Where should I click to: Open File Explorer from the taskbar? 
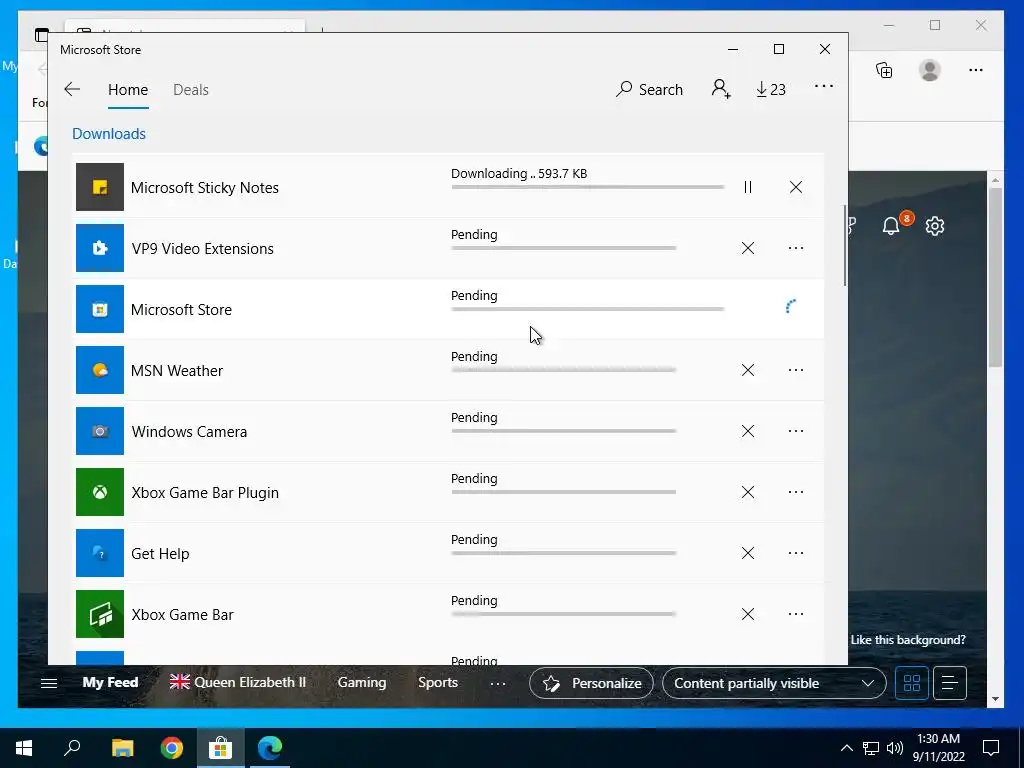(x=122, y=748)
